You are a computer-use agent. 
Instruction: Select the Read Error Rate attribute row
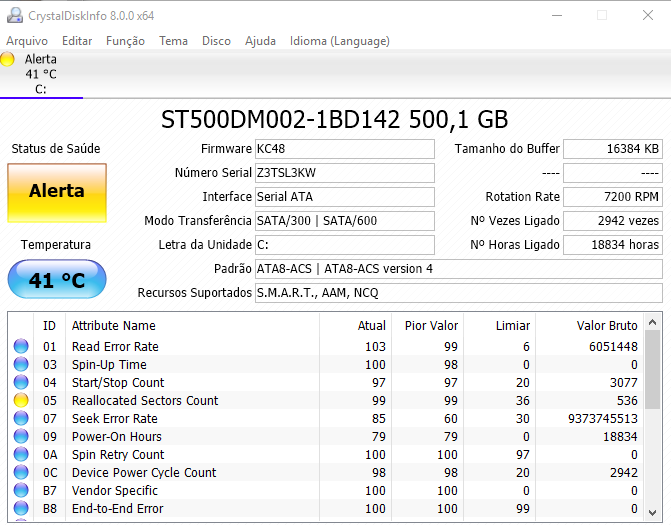click(326, 346)
